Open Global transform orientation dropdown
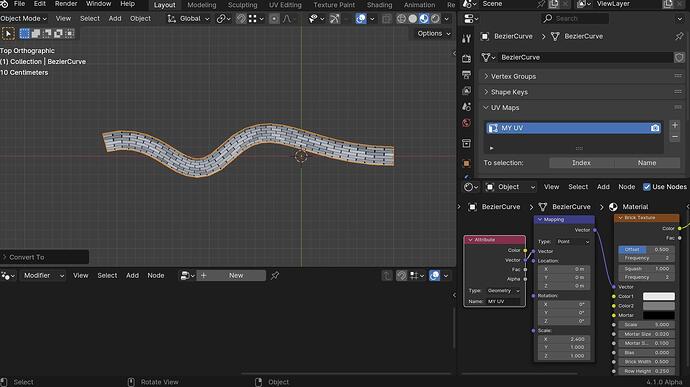690x387 pixels. pyautogui.click(x=189, y=18)
